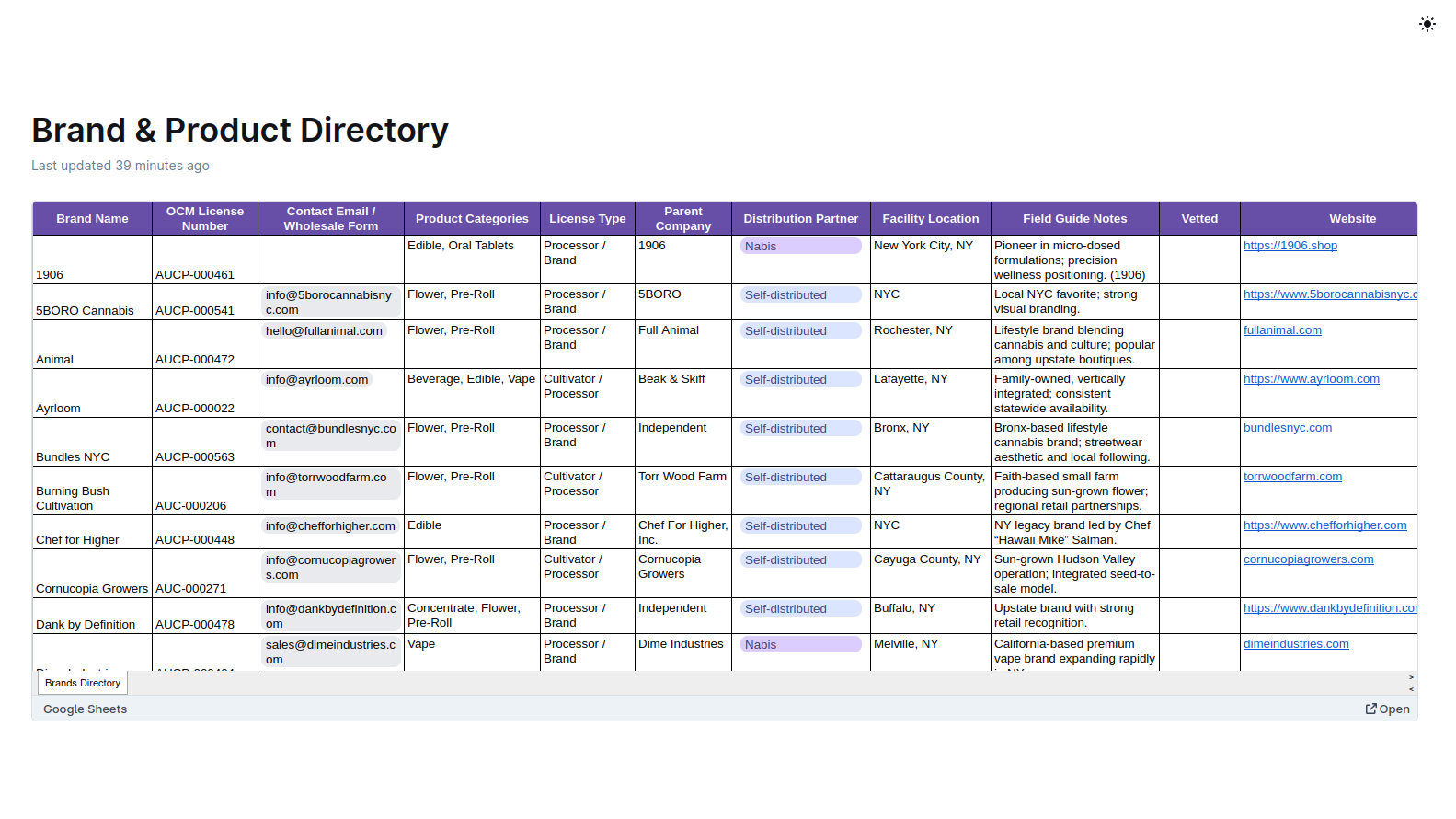Click the Vetted column header

pos(1199,219)
